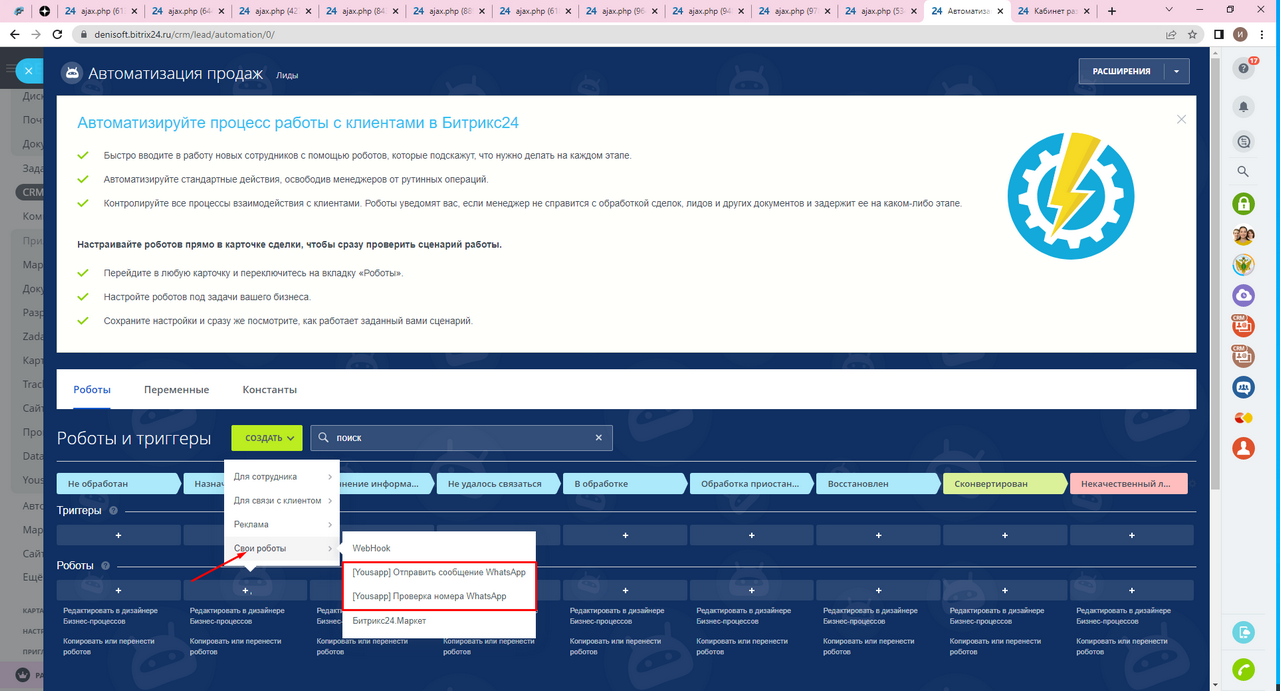The height and width of the screenshot is (691, 1280).
Task: Add a robot under Не обработан
Action: click(x=119, y=590)
